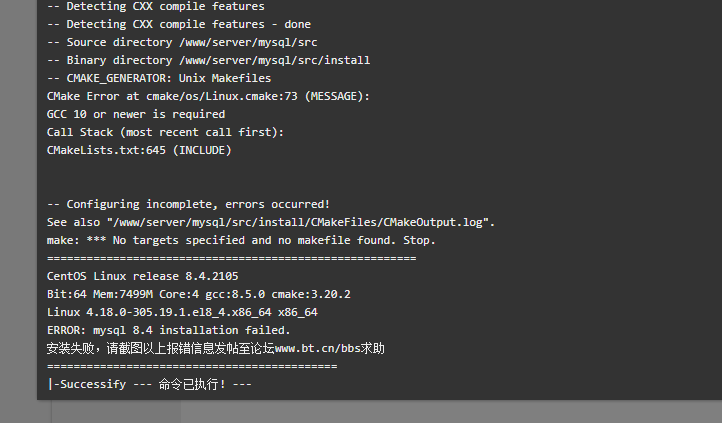Image resolution: width=722 pixels, height=423 pixels.
Task: Click the CMAKE_GENERATOR: Unix Makefiles line
Action: 159,78
